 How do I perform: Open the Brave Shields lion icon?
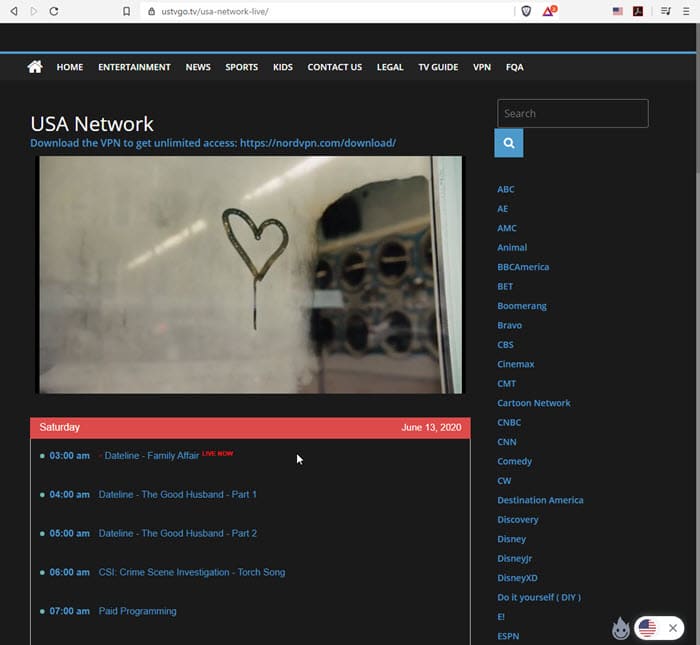pyautogui.click(x=526, y=11)
